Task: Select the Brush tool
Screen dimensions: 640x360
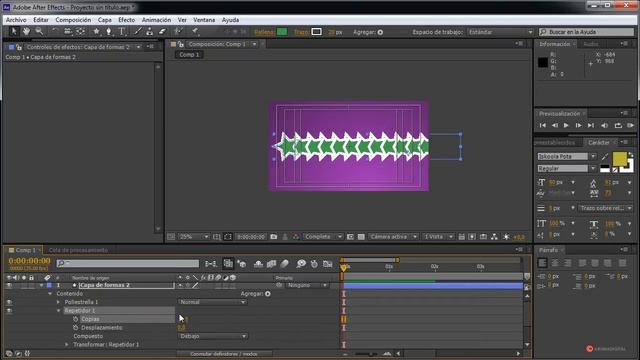Action: [138, 31]
